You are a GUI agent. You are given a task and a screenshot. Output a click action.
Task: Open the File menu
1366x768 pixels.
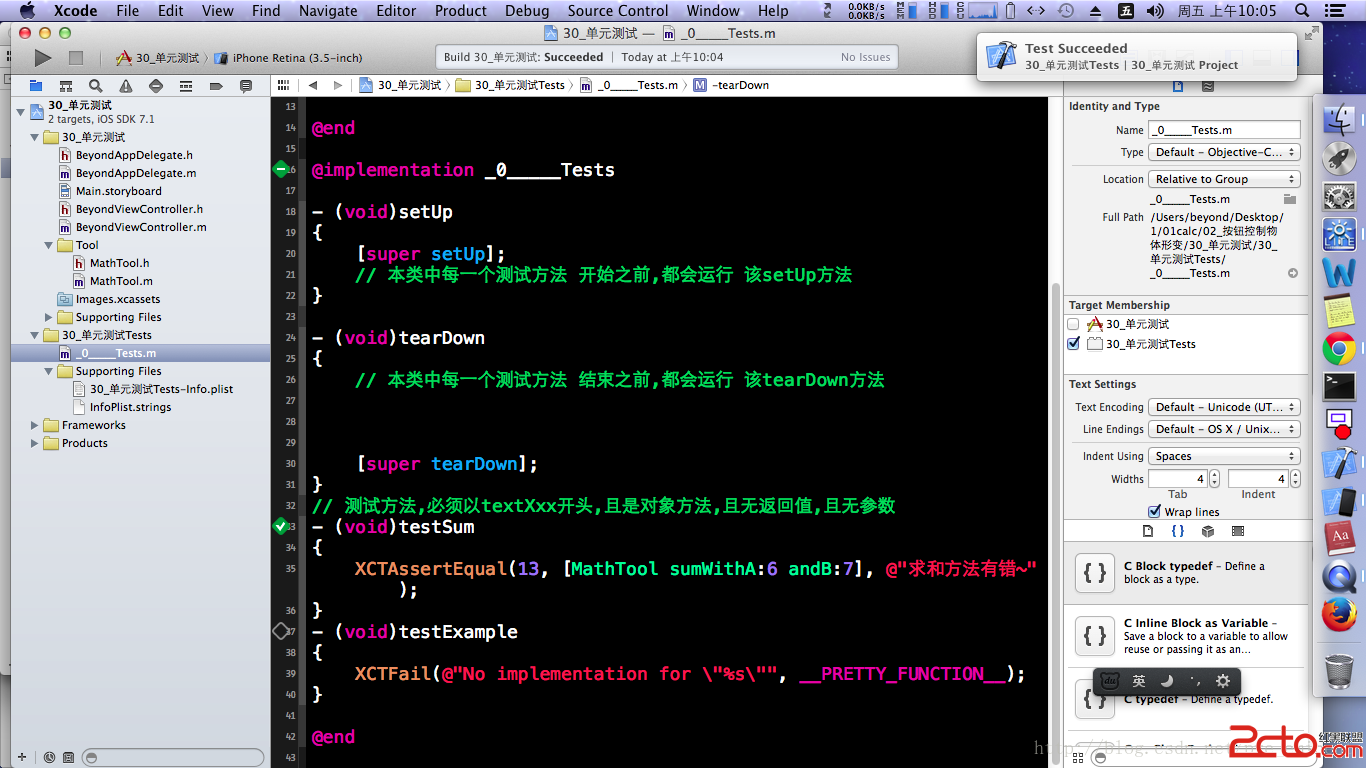pyautogui.click(x=127, y=10)
